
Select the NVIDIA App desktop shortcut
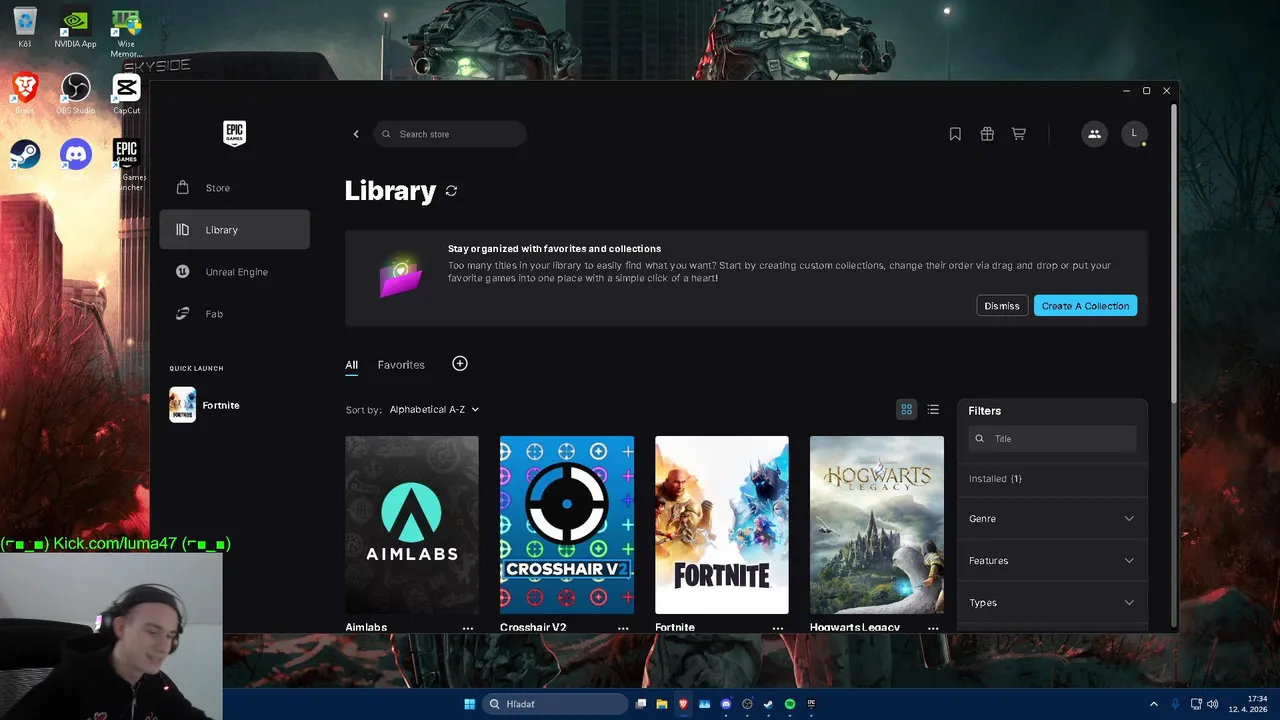coord(75,28)
